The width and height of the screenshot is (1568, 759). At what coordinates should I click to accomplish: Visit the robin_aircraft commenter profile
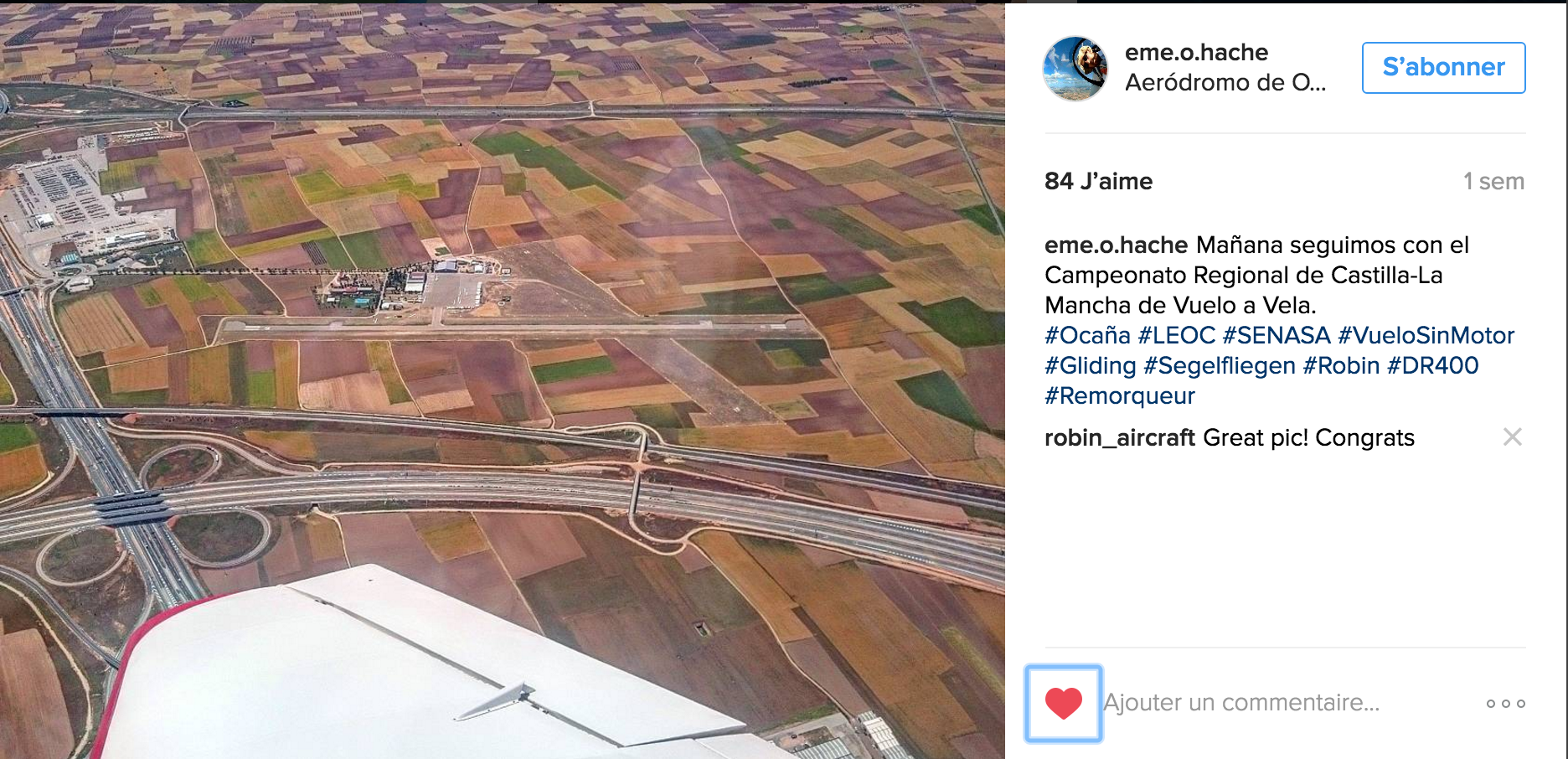pos(1119,437)
